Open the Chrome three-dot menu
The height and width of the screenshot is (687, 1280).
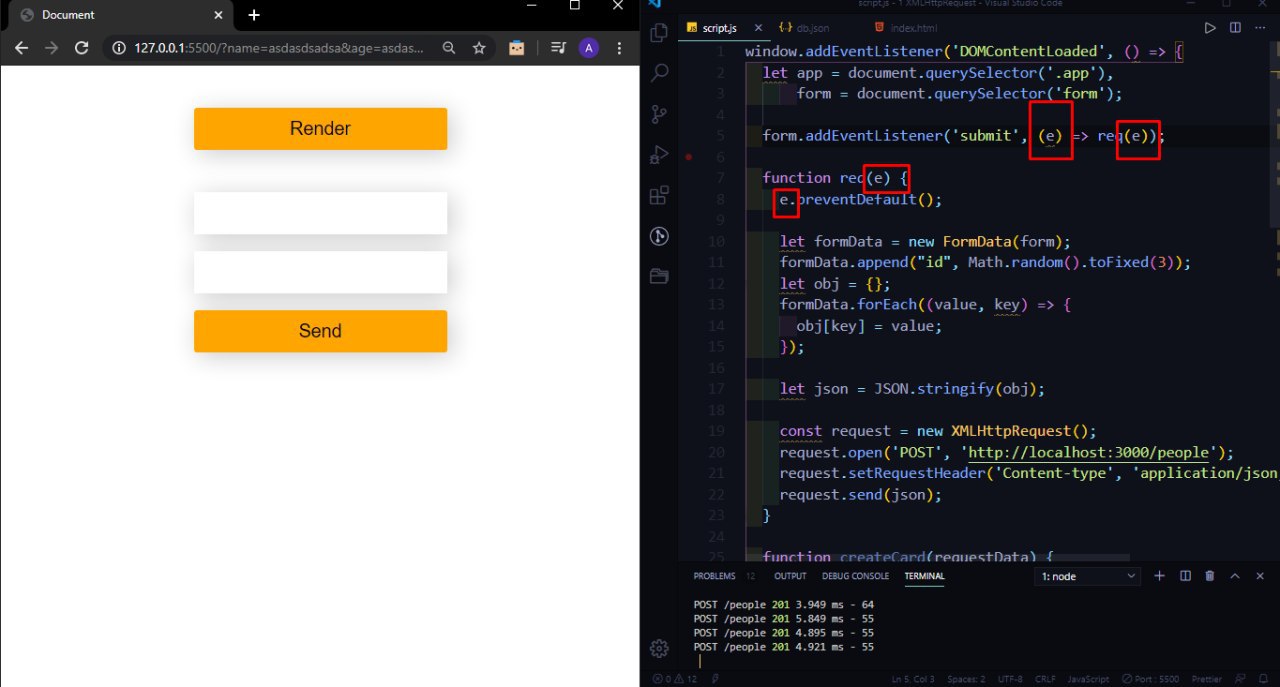620,48
